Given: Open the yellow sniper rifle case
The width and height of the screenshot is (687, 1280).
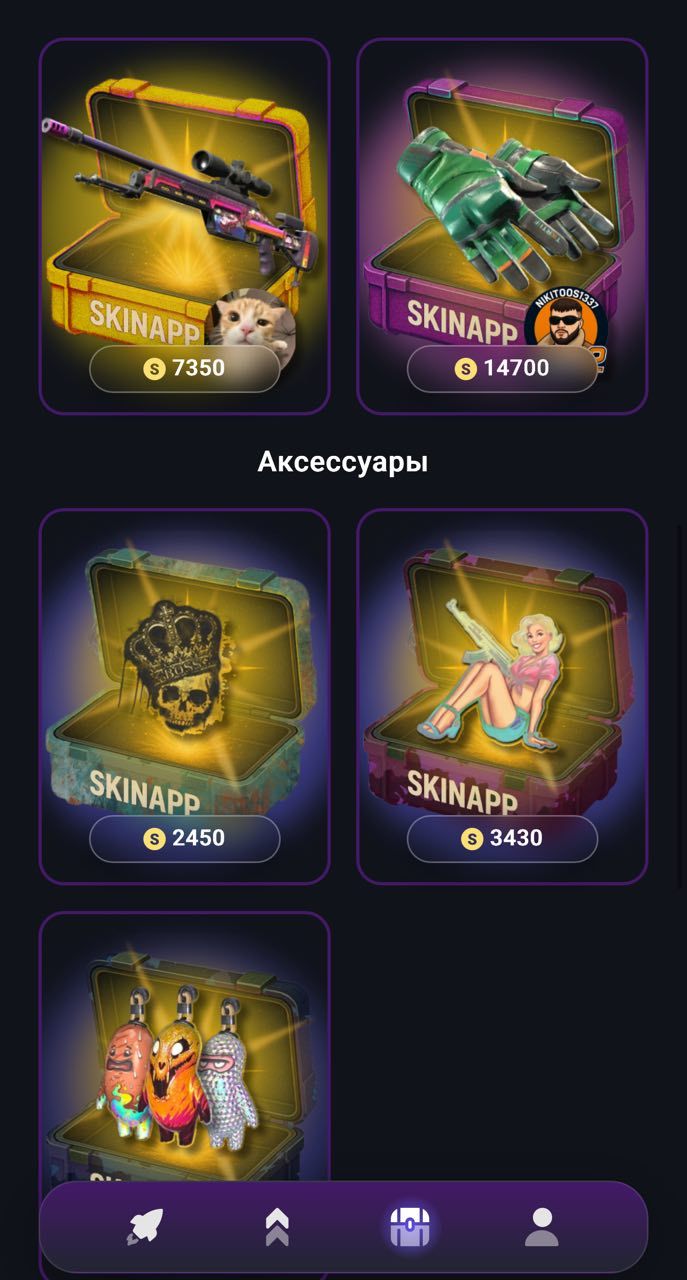Looking at the screenshot, I should (184, 226).
